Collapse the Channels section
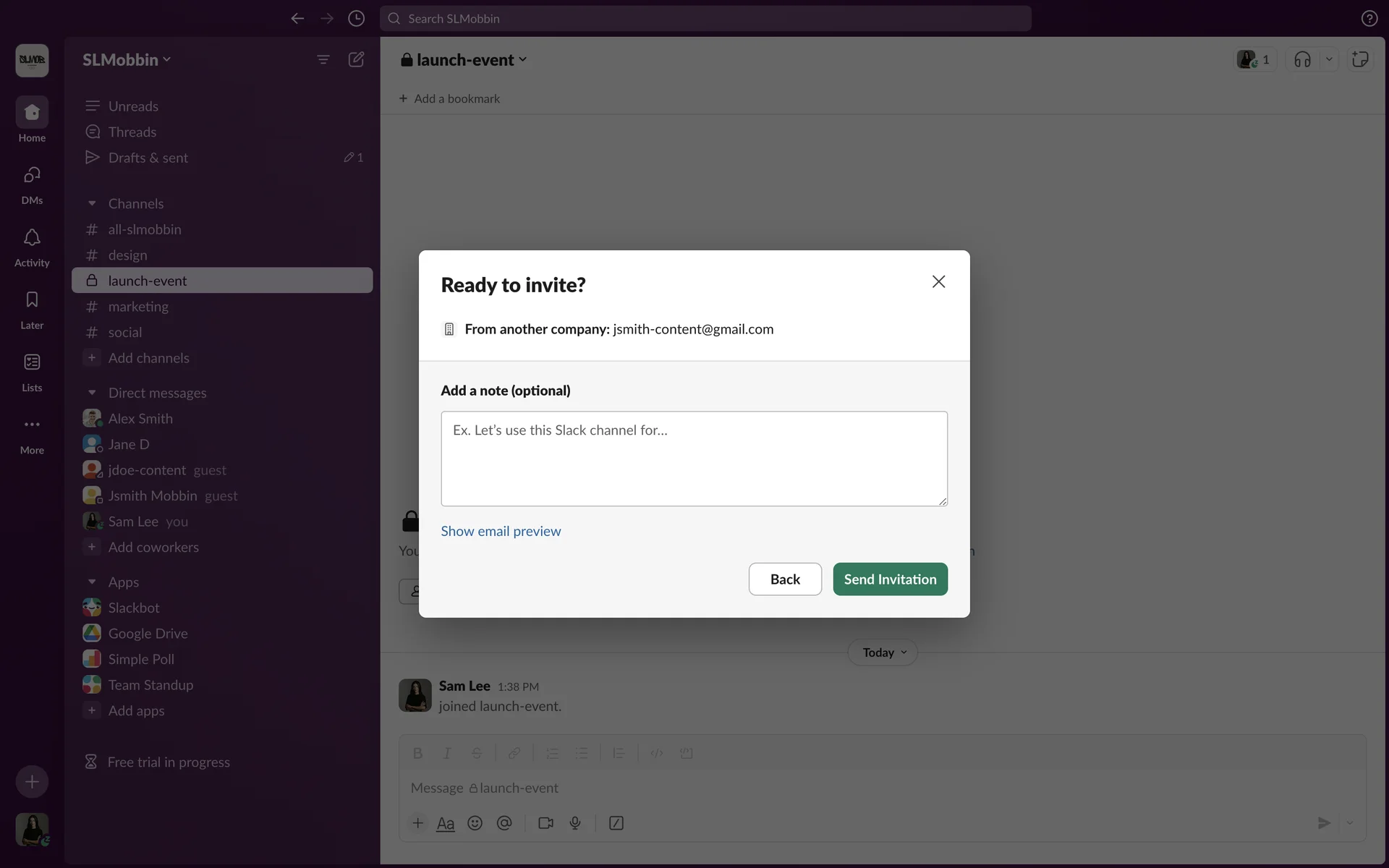The image size is (1389, 868). point(92,203)
